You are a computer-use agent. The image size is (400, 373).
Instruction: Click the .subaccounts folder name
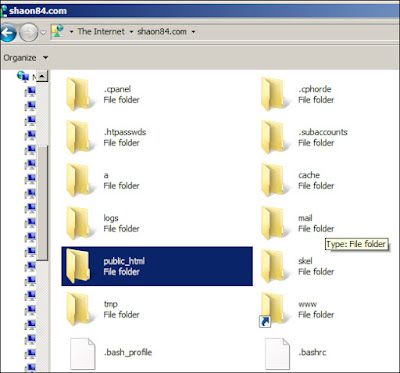(x=323, y=132)
